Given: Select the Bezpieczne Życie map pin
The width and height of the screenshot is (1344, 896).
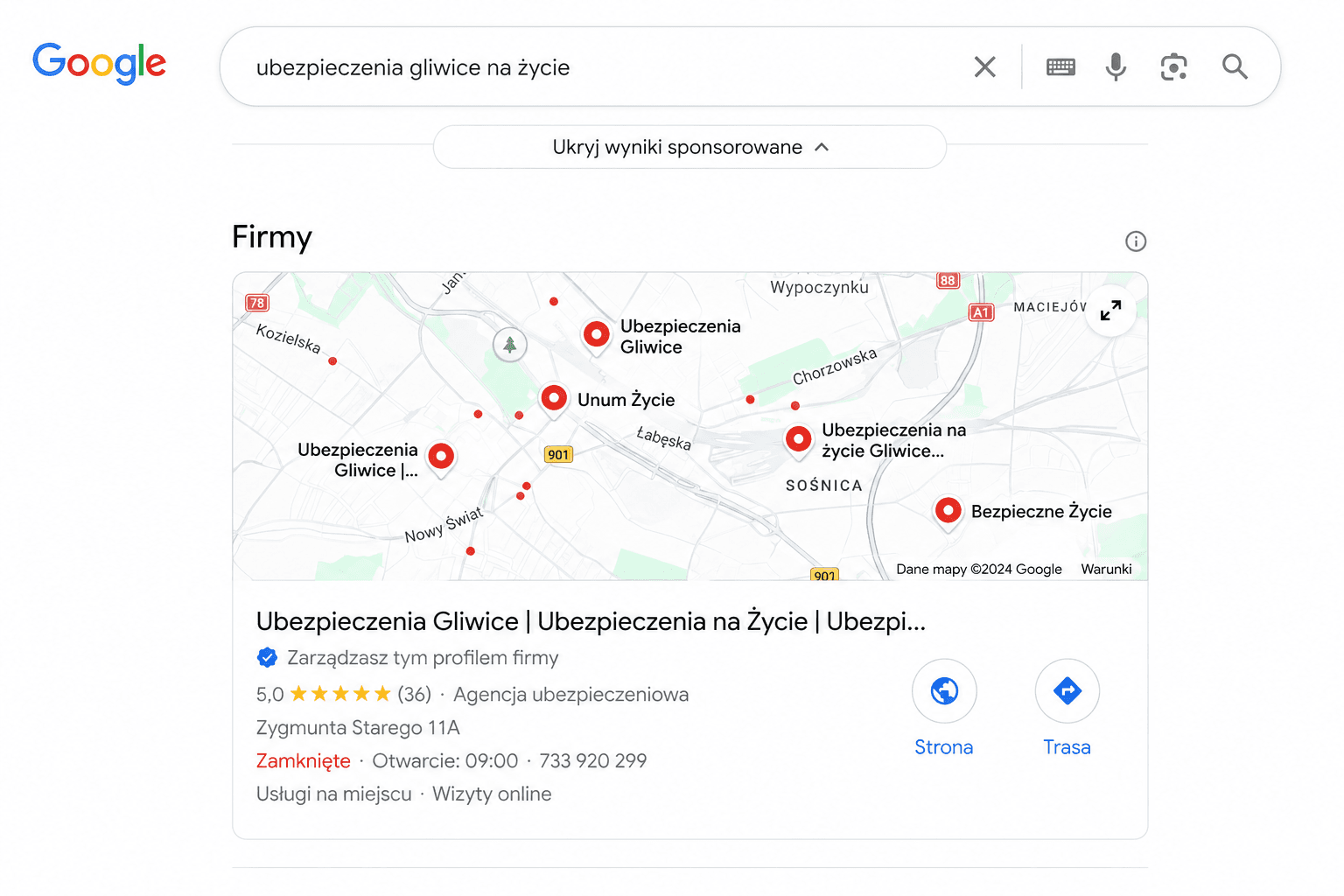Looking at the screenshot, I should coord(948,510).
